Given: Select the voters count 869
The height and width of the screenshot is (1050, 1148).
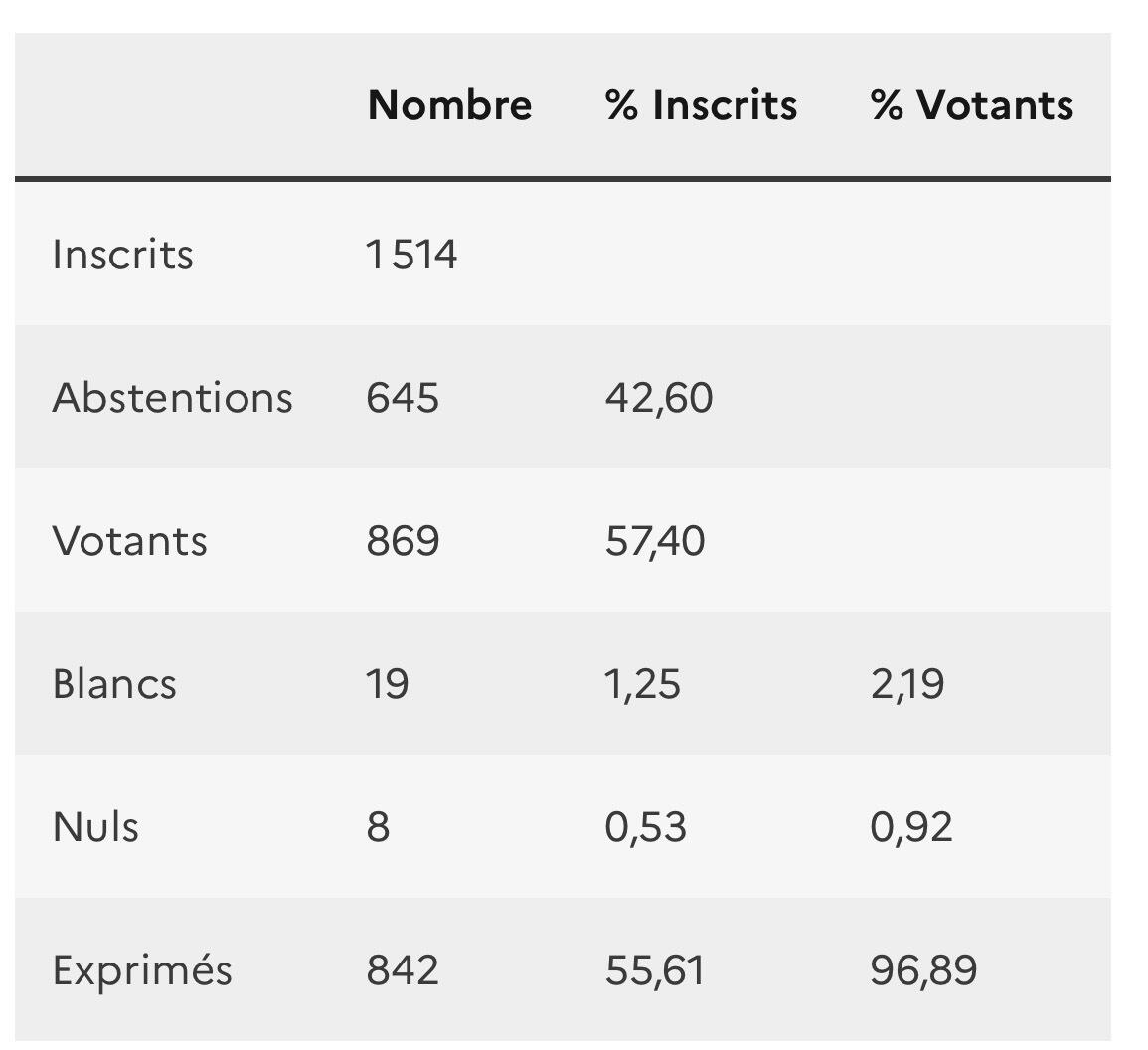Looking at the screenshot, I should (403, 541).
